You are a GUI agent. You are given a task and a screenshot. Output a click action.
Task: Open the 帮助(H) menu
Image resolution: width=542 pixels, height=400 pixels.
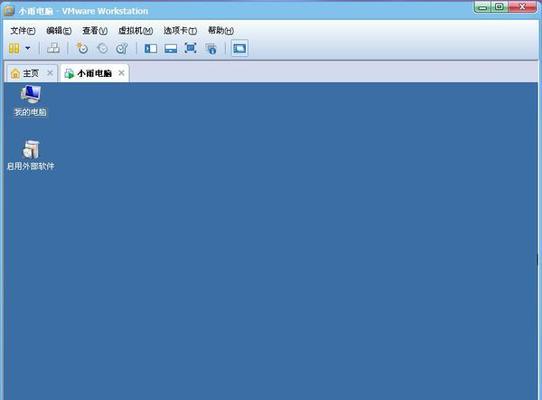coord(221,31)
